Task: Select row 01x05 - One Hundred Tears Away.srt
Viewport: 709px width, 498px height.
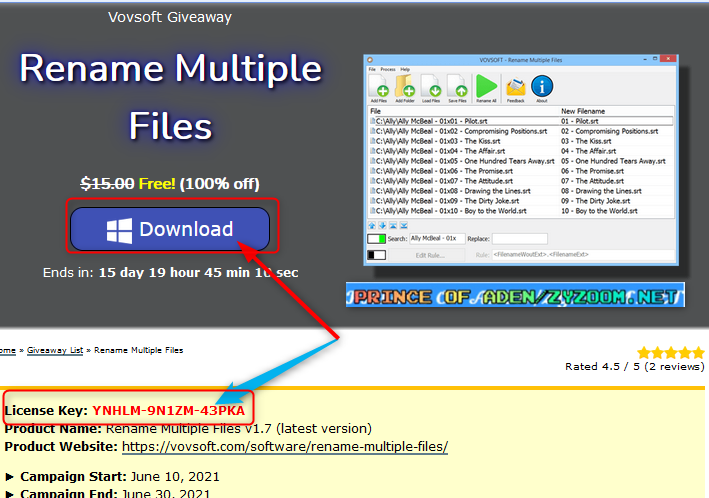Action: coord(521,161)
